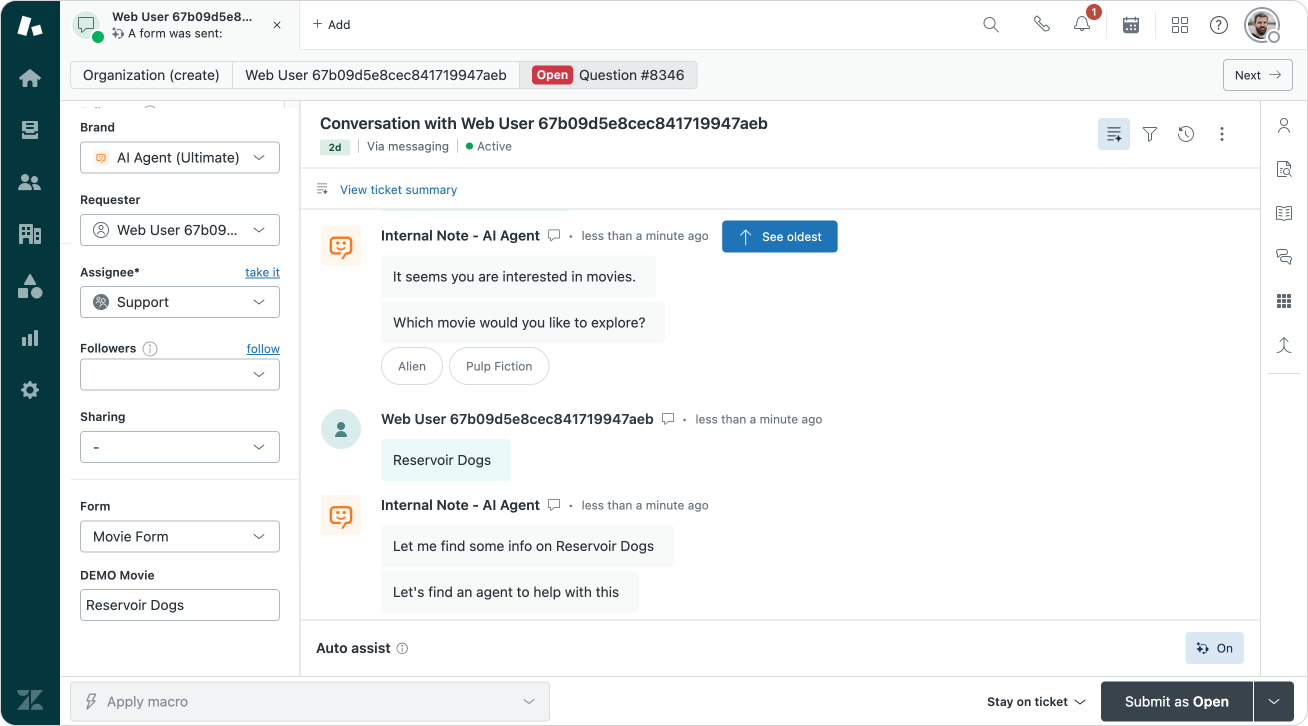1308x726 pixels.
Task: Expand the Submit status arrow
Action: [1274, 702]
